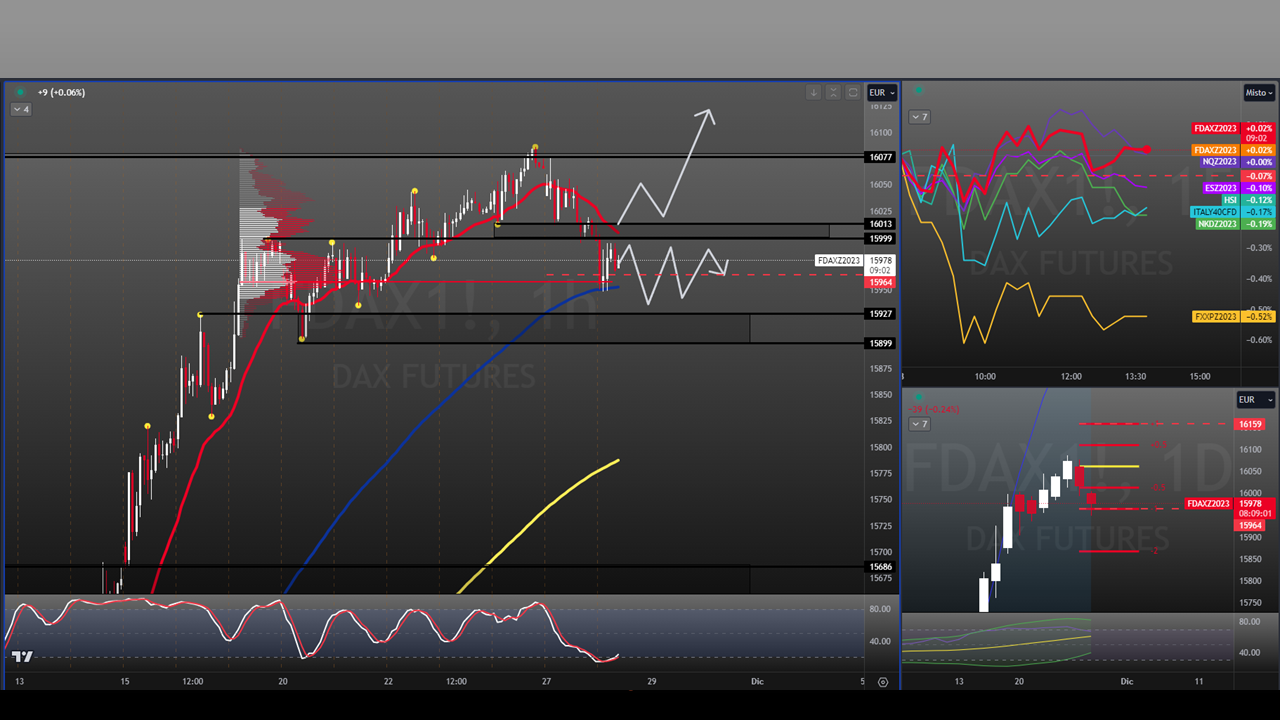Click the orange FDAXZ2023 legend label

click(x=1216, y=150)
